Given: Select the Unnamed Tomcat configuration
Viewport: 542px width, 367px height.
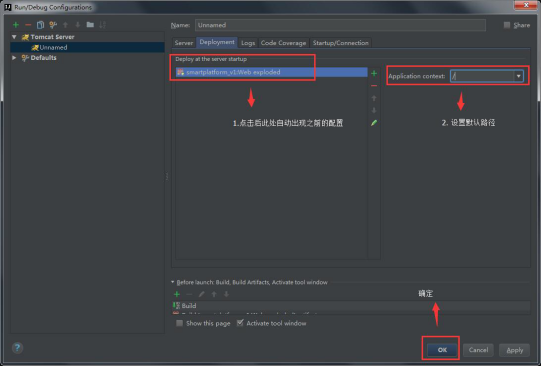Looking at the screenshot, I should 87,47.
